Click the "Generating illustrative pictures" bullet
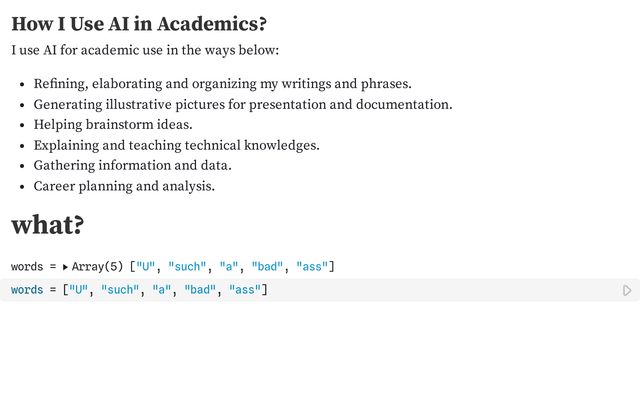640x400 pixels. pos(243,104)
